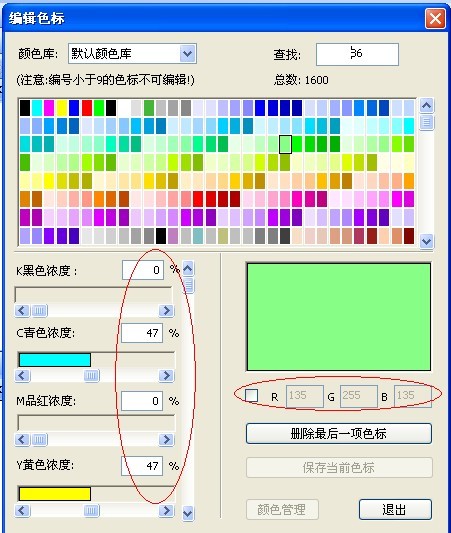451x533 pixels.
Task: Click the right arrow of M品红浓度 slider
Action: 167,440
